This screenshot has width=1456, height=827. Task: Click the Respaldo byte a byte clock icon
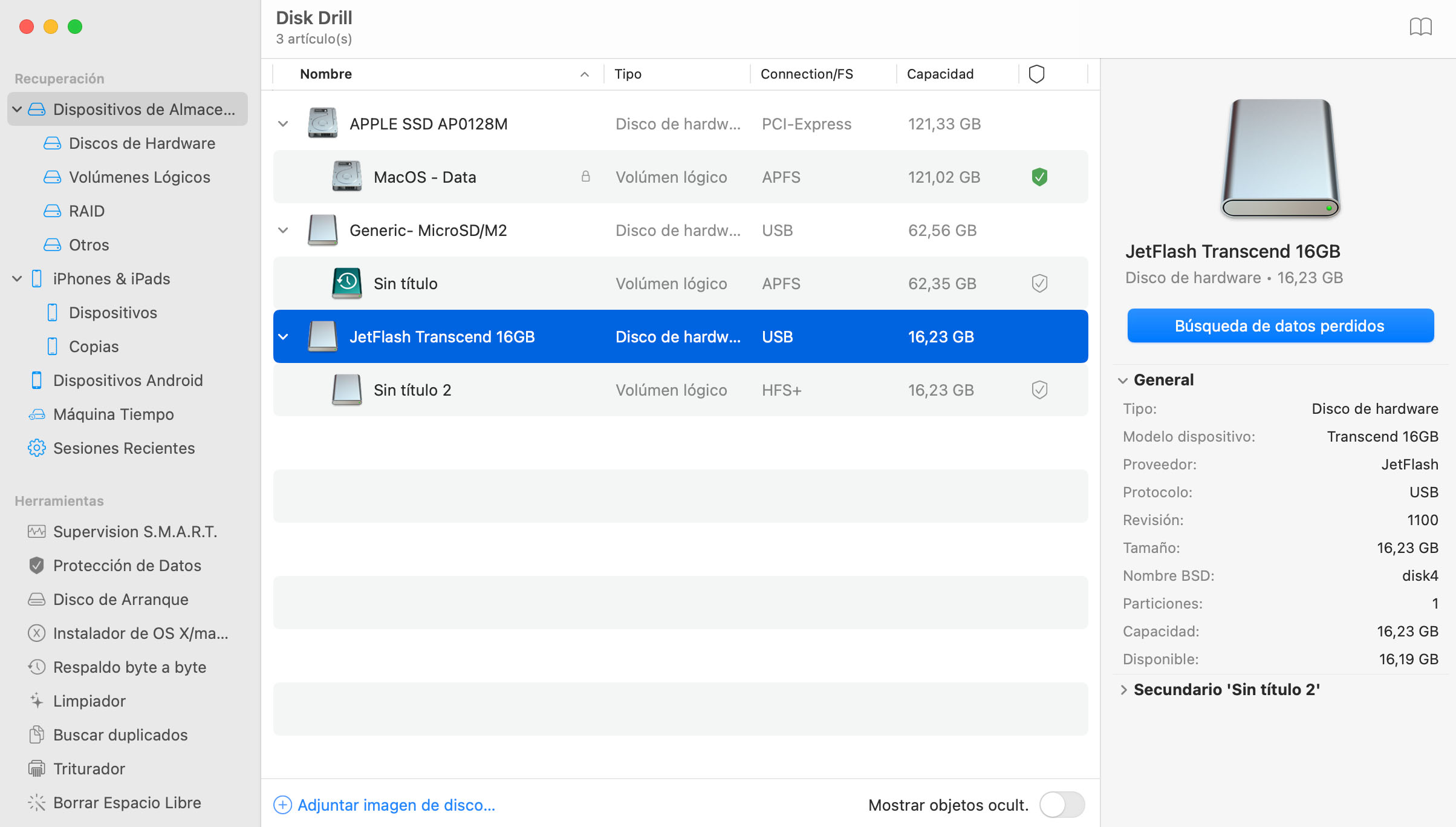pyautogui.click(x=36, y=667)
